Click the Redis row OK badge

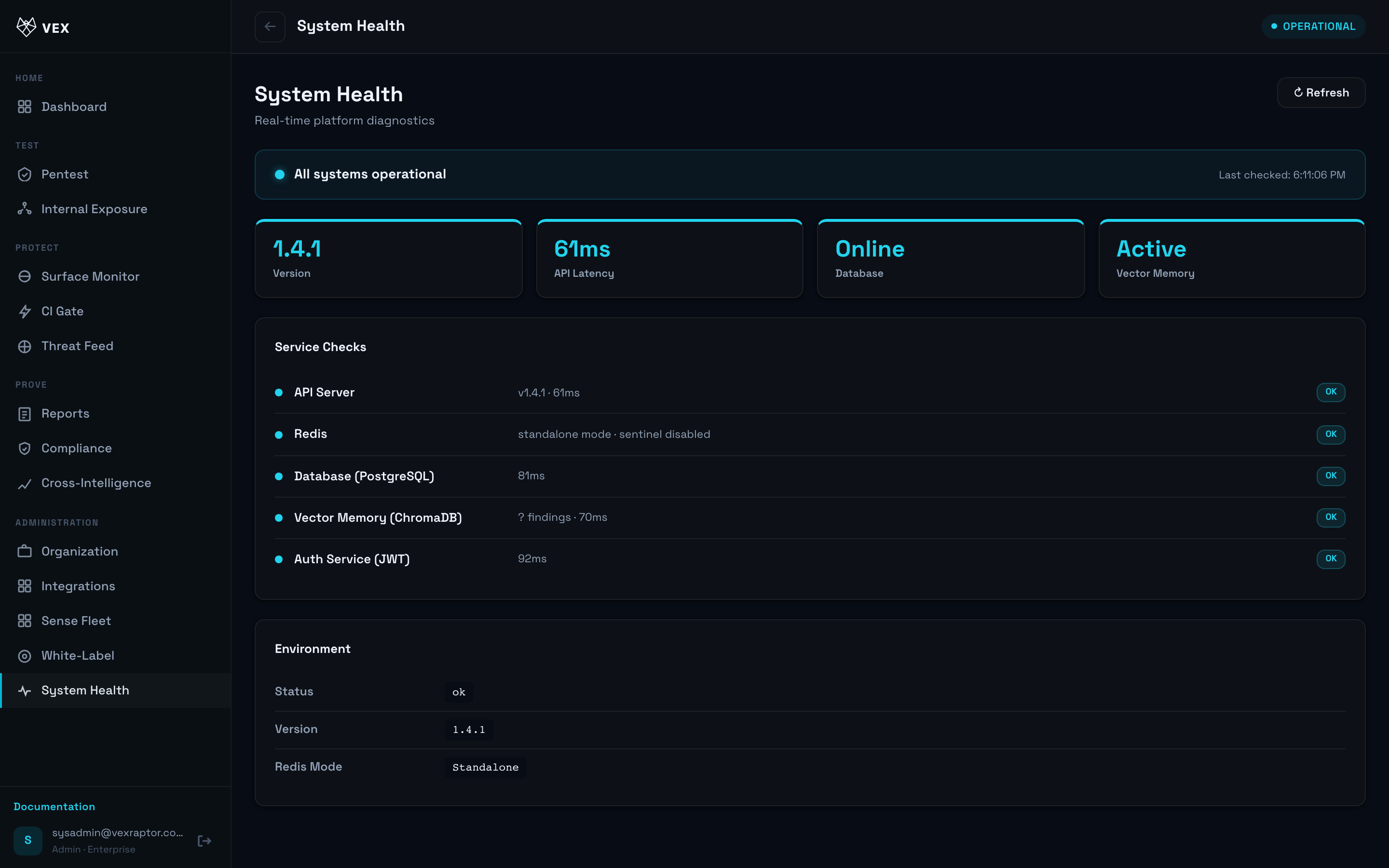click(x=1331, y=434)
